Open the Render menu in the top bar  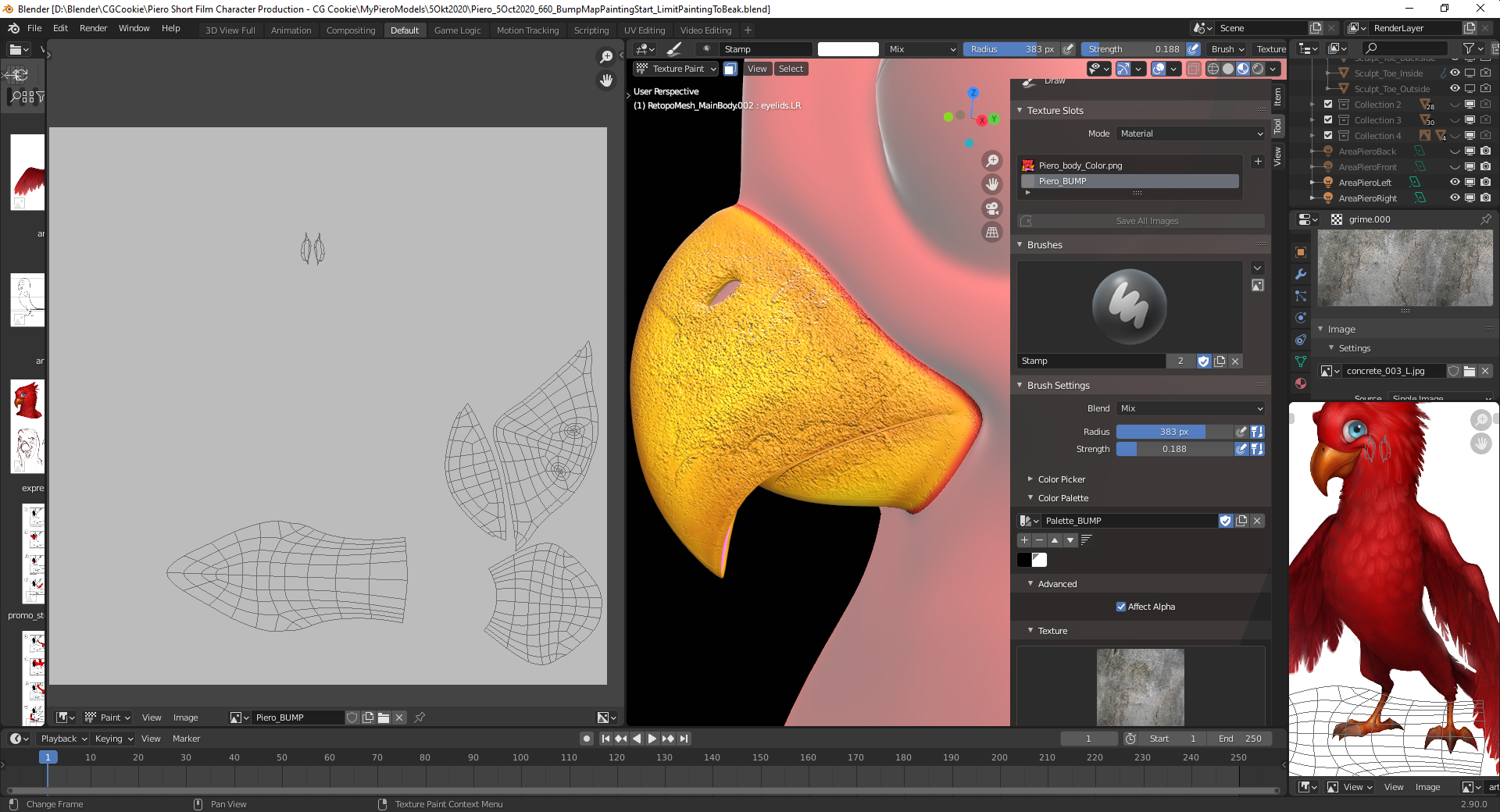coord(93,28)
